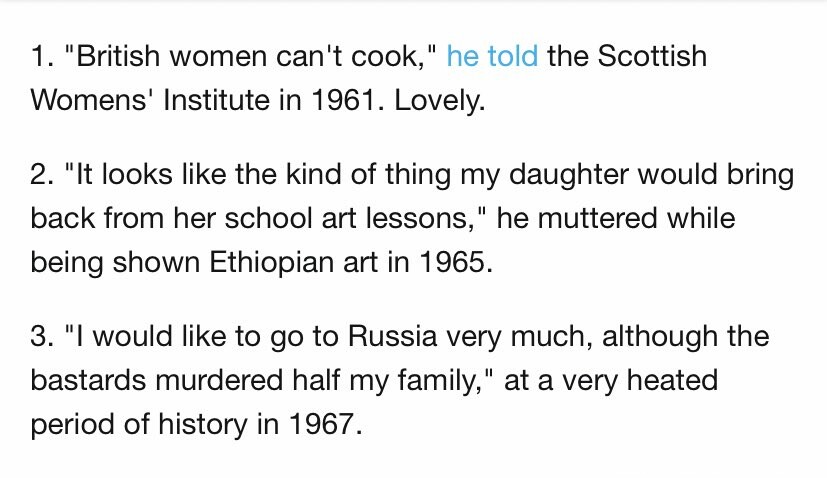Click the phrase "period of history"

click(139, 425)
